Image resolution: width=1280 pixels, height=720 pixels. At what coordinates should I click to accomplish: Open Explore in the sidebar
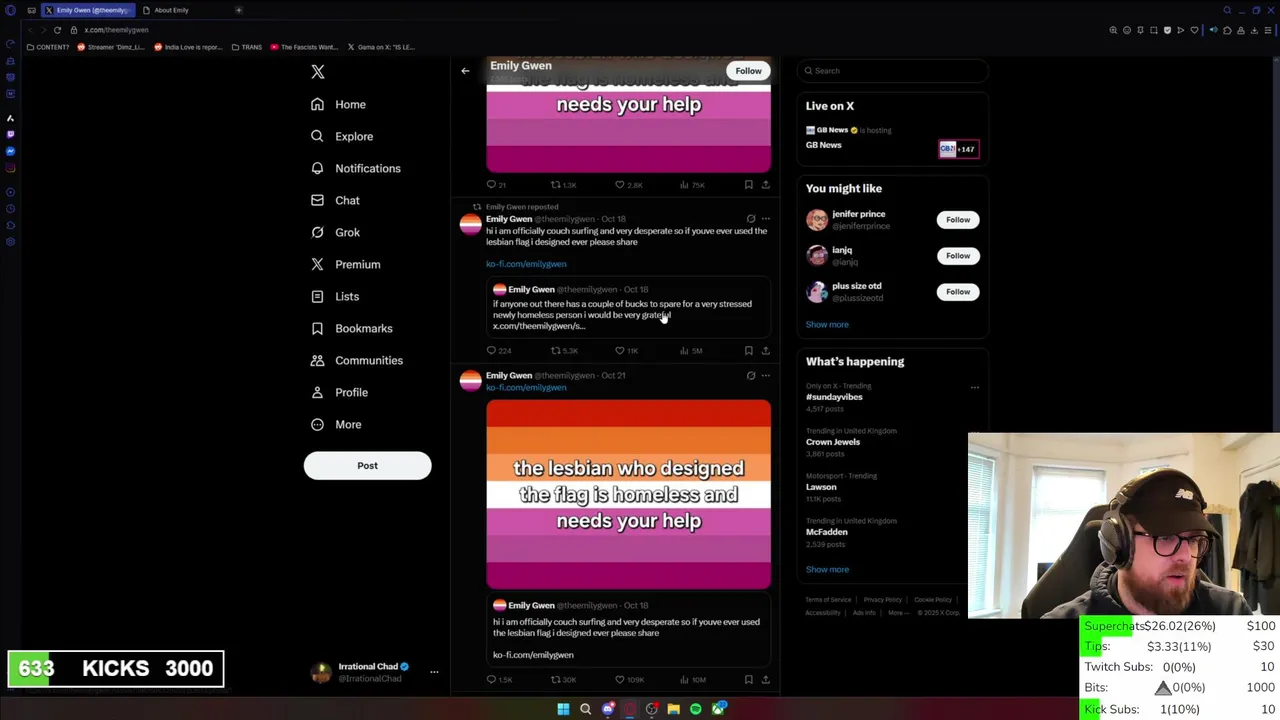(x=342, y=136)
